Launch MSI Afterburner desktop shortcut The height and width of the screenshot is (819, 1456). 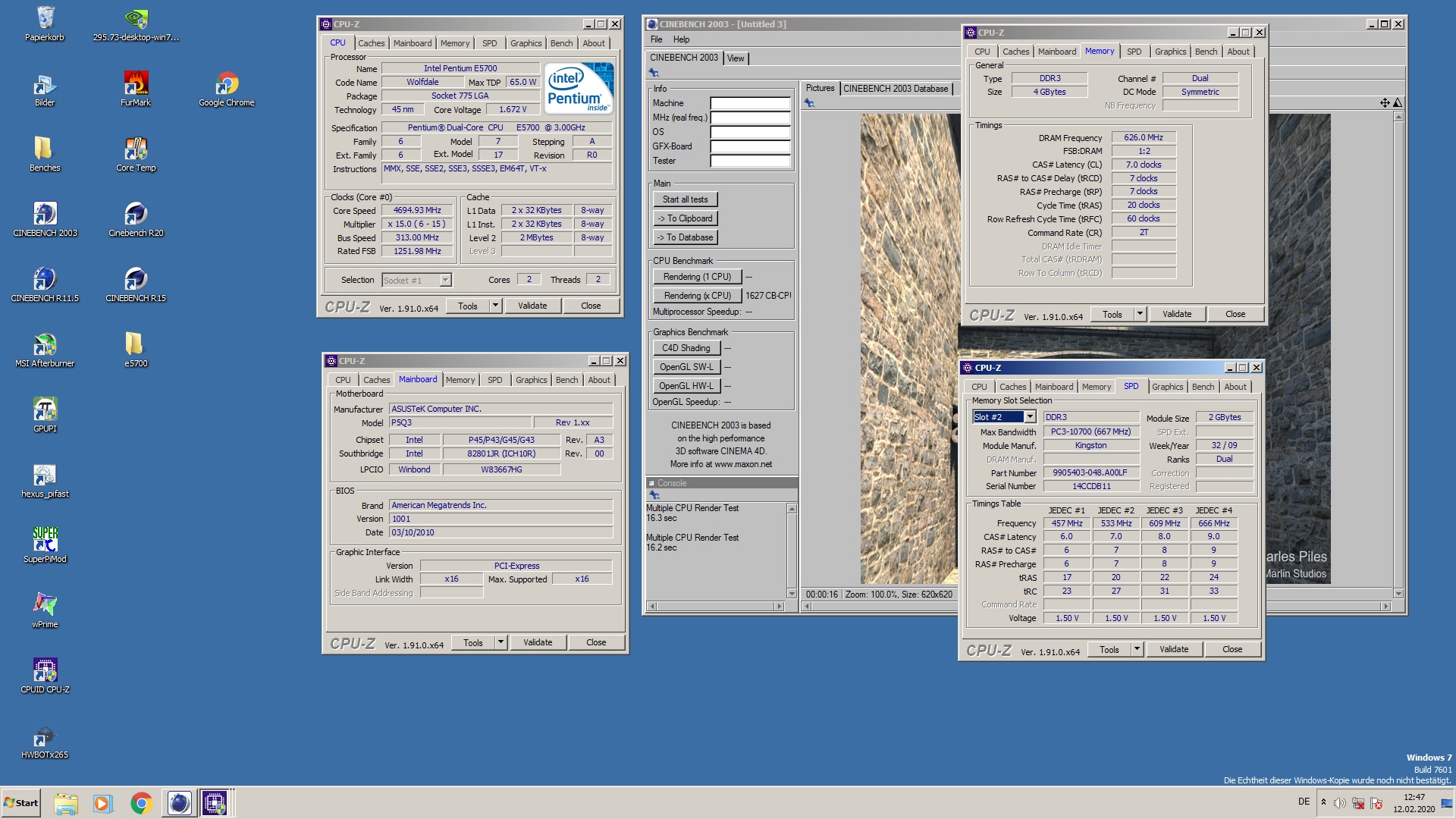tap(45, 350)
